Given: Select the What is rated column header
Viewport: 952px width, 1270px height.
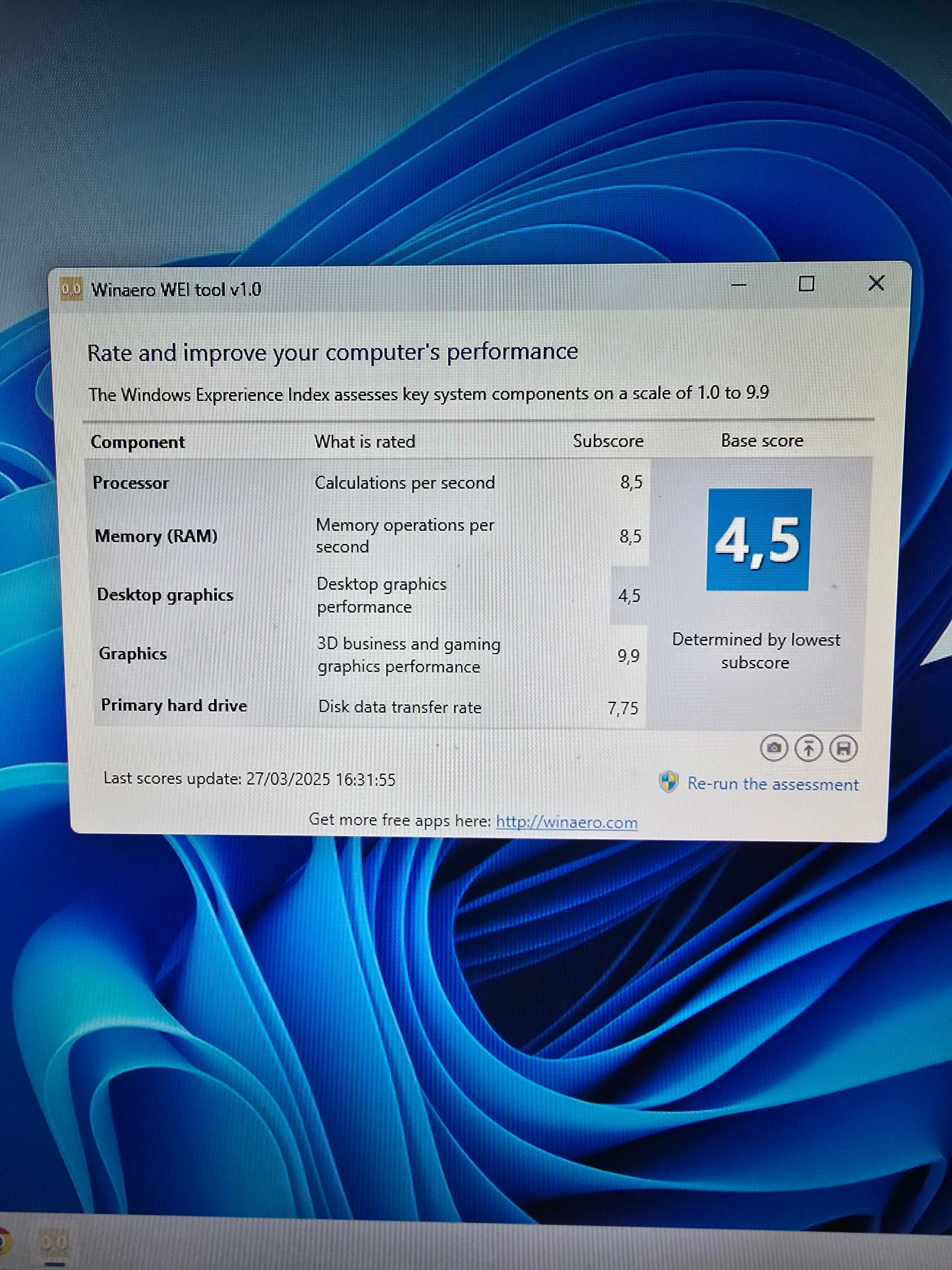Looking at the screenshot, I should (x=364, y=441).
